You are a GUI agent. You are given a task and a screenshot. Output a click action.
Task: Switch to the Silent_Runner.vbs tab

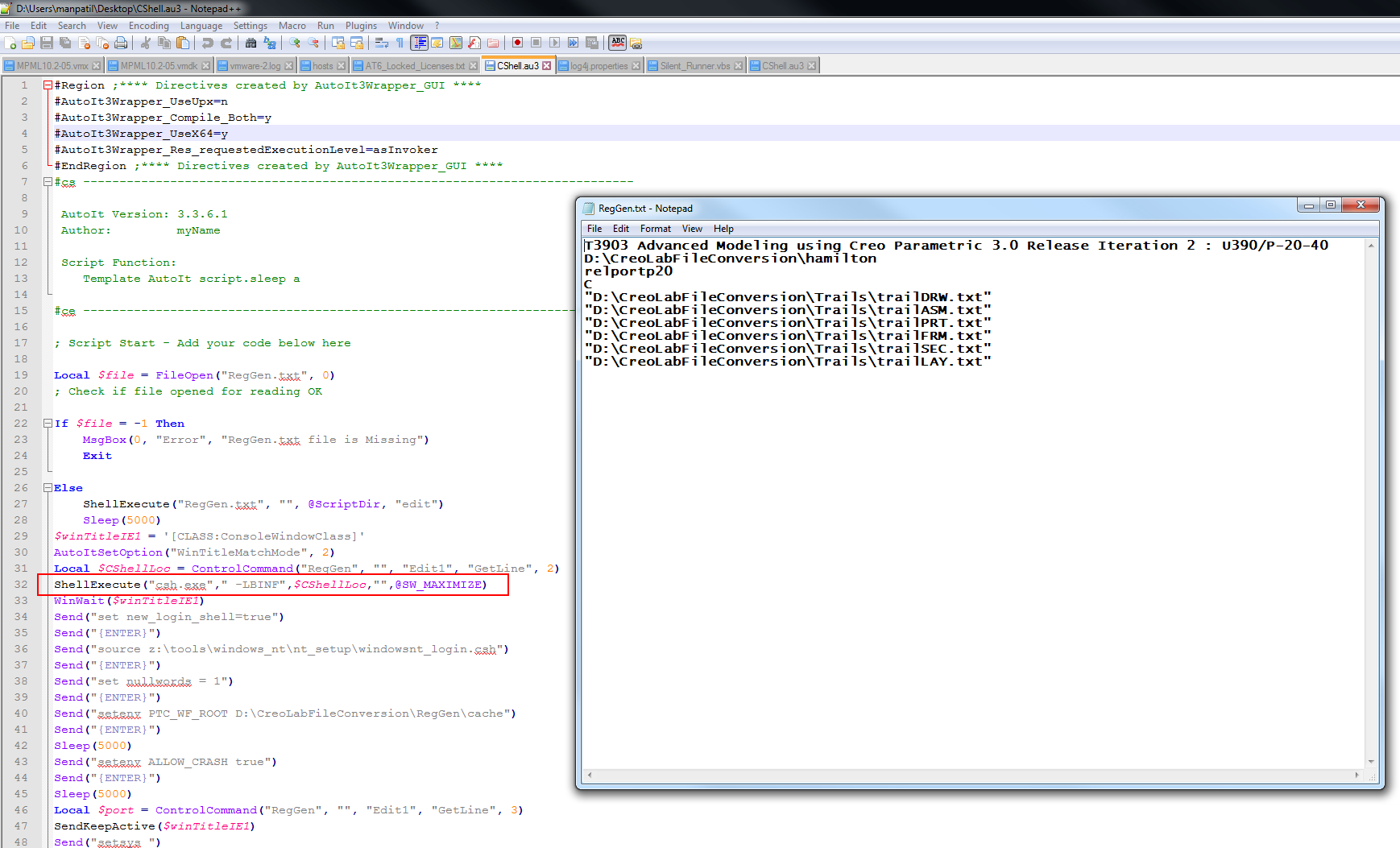(695, 66)
